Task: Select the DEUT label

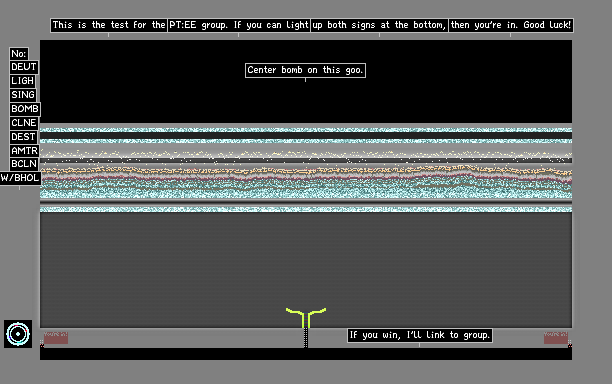Action: [24, 67]
